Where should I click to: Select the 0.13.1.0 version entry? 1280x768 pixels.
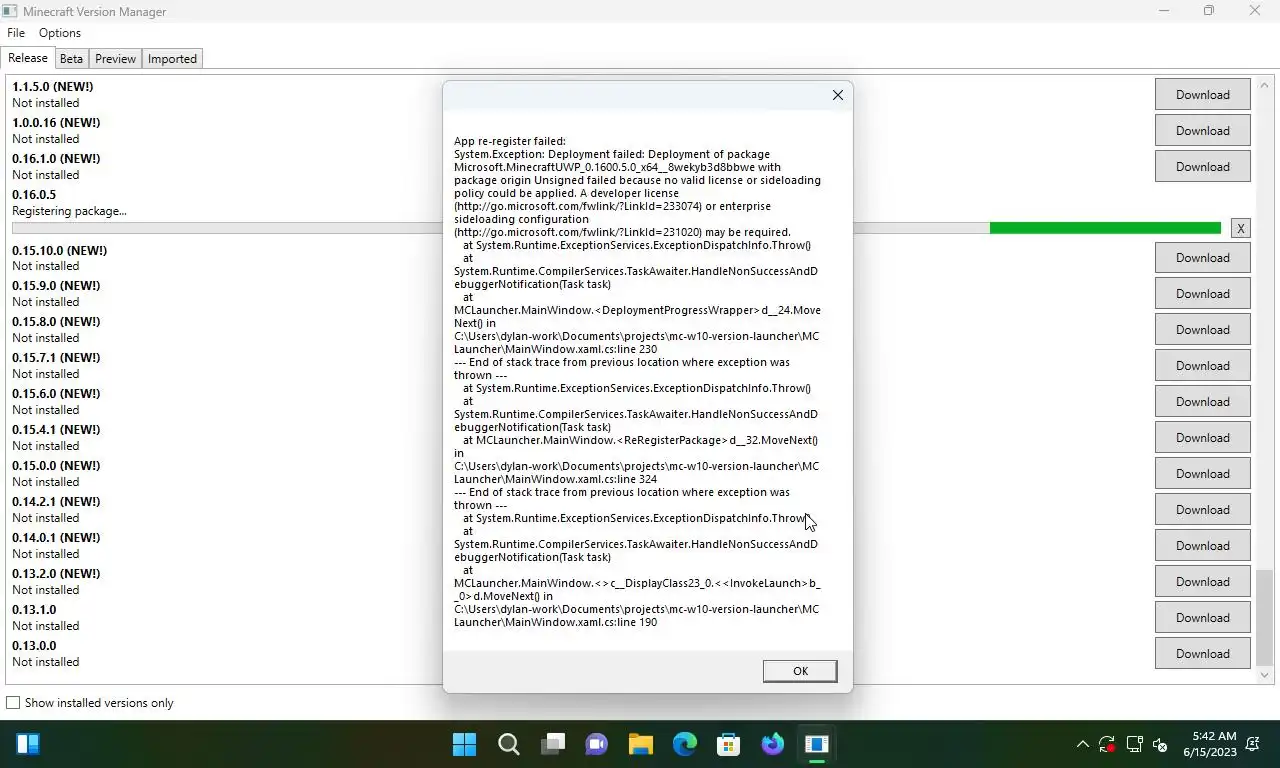[34, 610]
